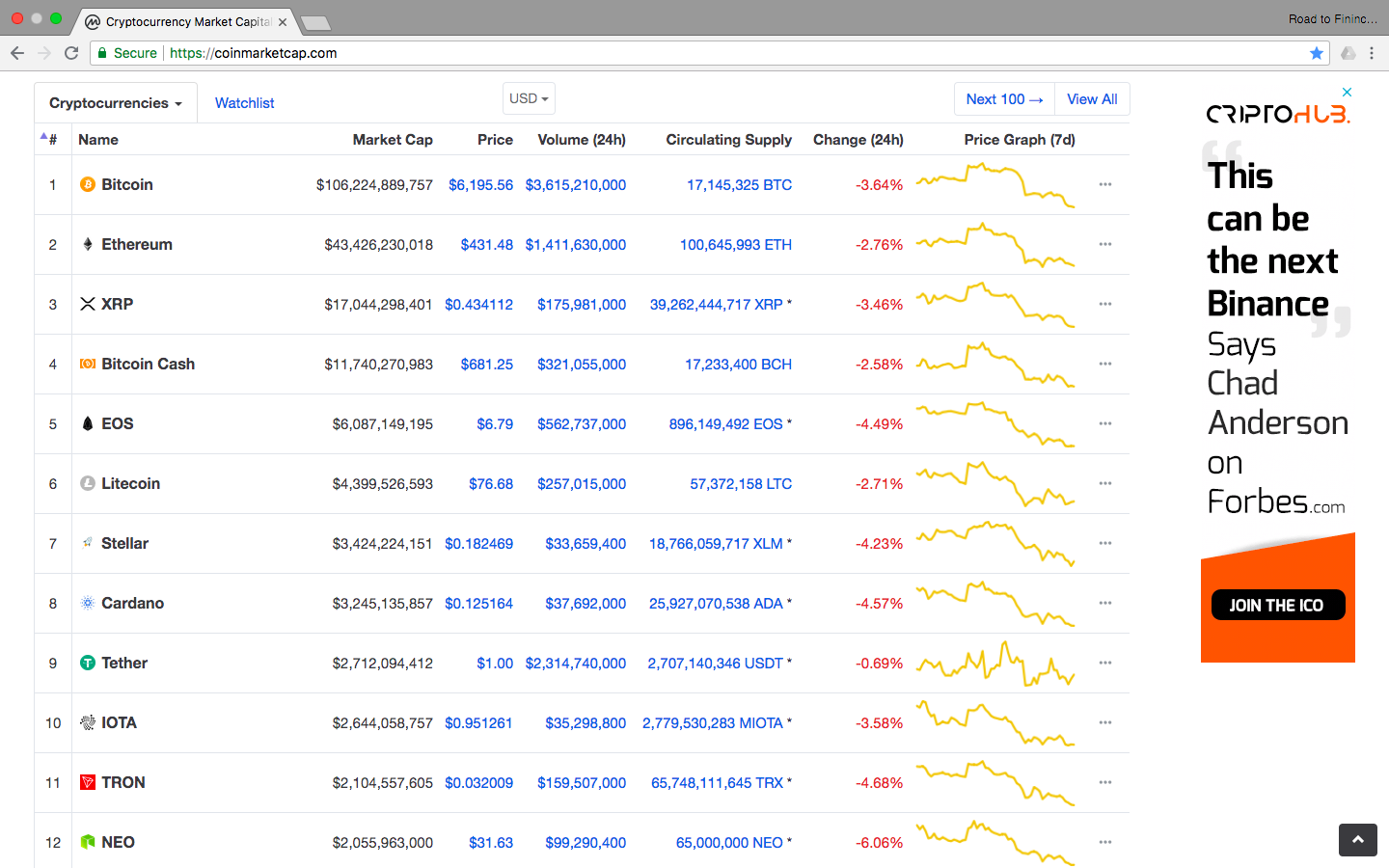Sort by the # rank column

53,140
